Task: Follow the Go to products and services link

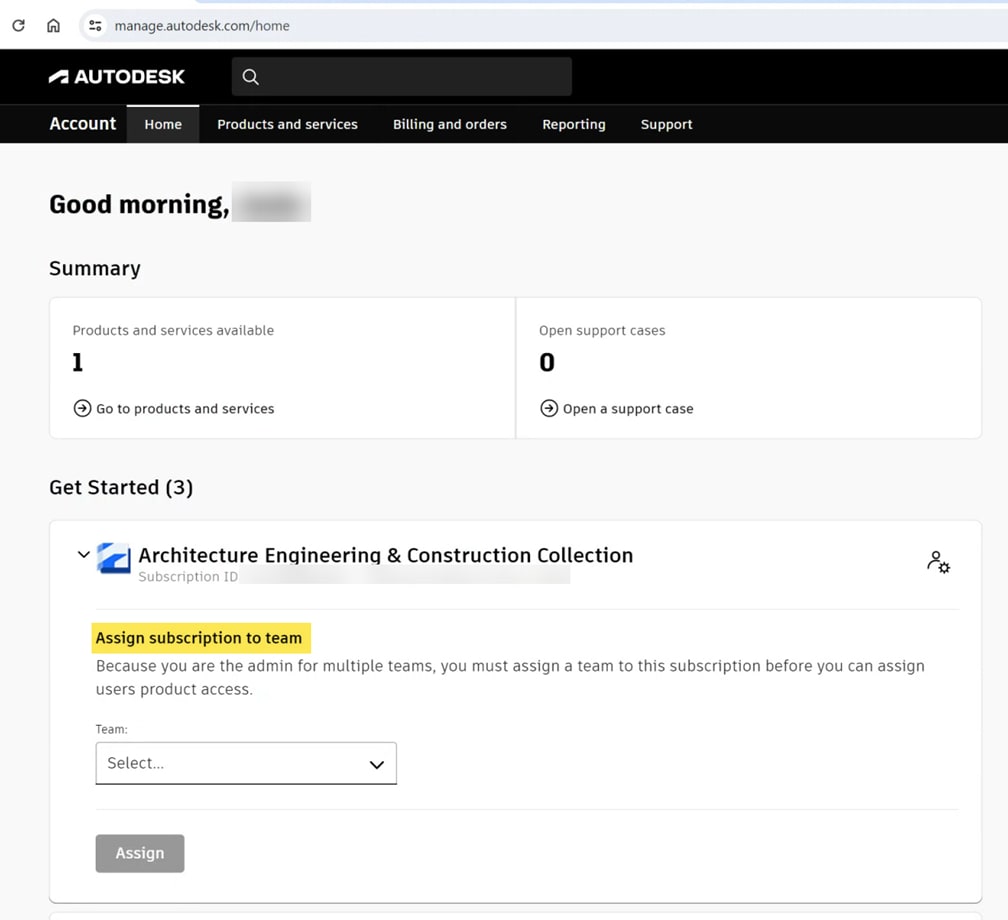Action: coord(185,408)
